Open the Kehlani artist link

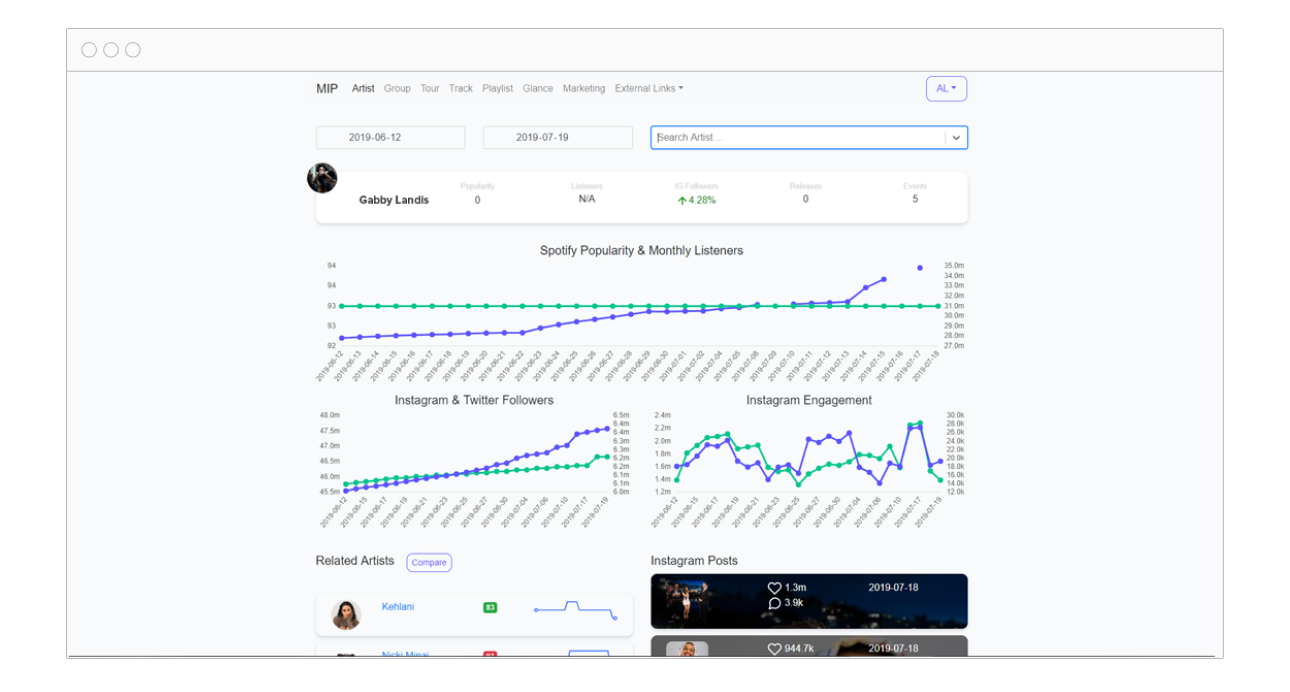click(398, 607)
